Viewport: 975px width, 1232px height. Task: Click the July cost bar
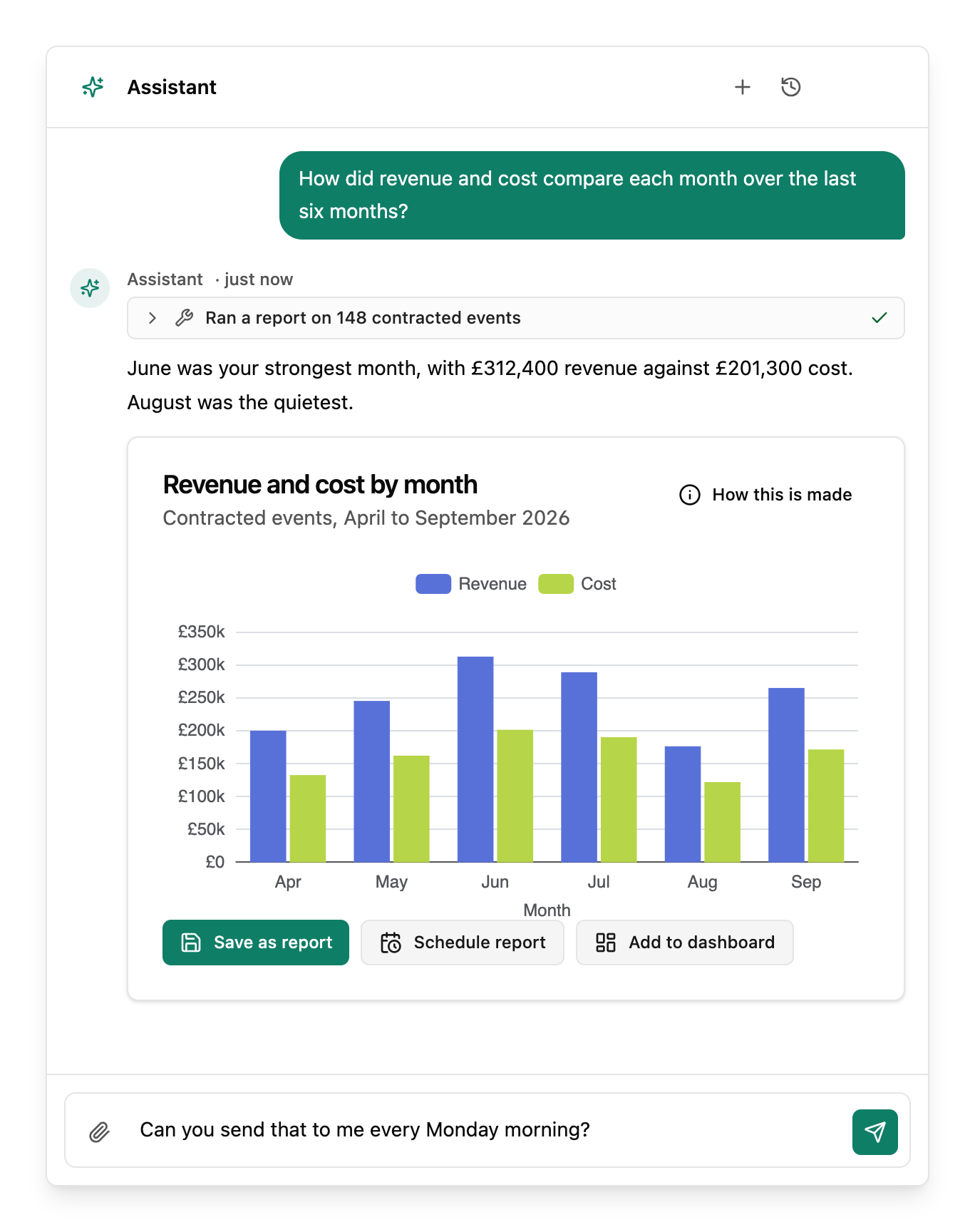(619, 800)
